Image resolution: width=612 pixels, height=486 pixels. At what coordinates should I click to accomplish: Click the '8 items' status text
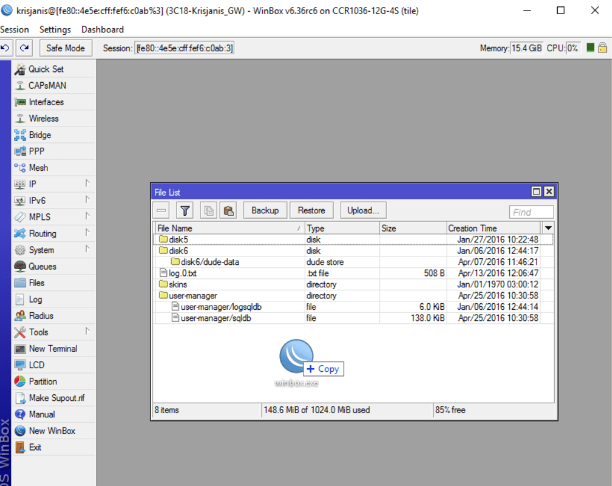(167, 410)
